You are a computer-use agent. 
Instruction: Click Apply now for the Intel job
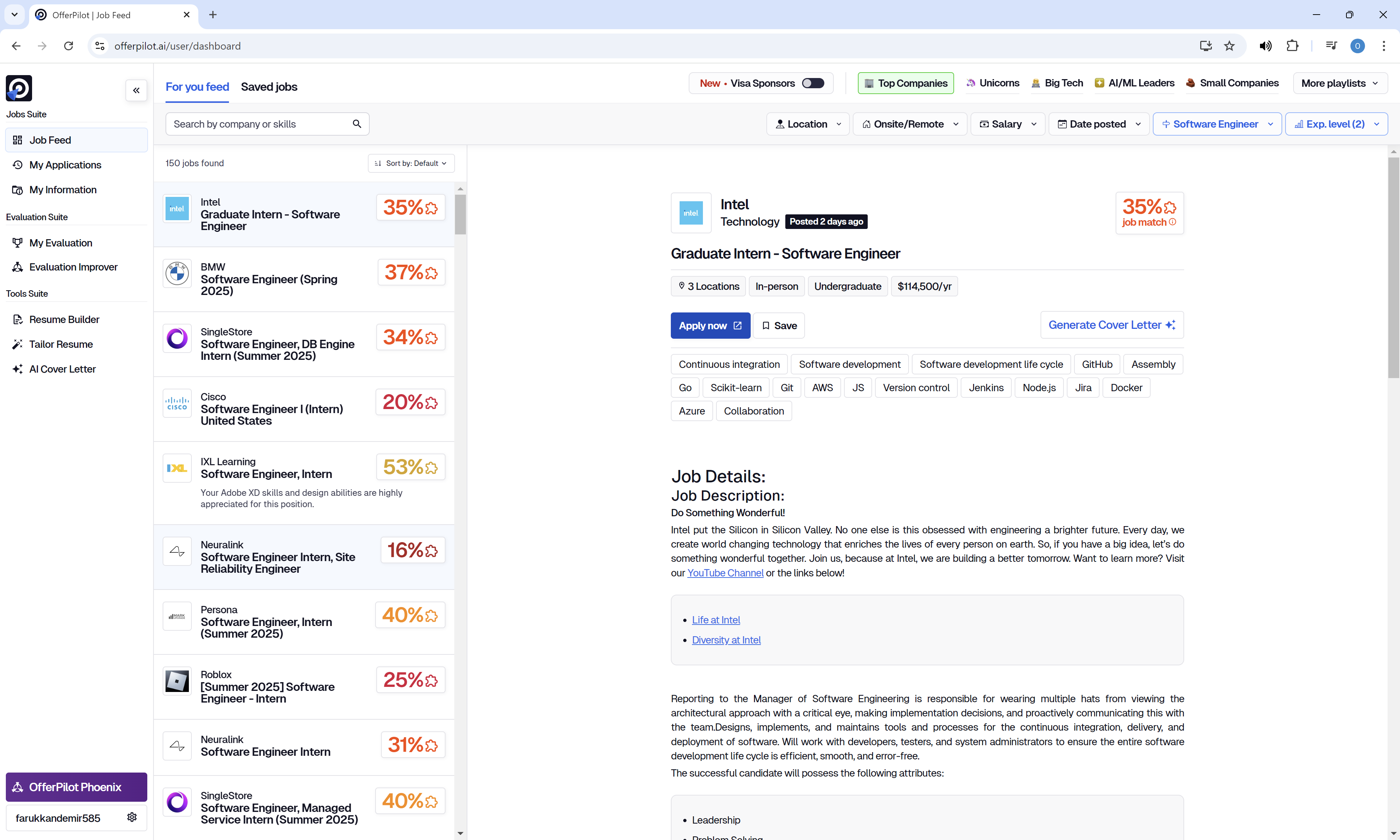[710, 326]
